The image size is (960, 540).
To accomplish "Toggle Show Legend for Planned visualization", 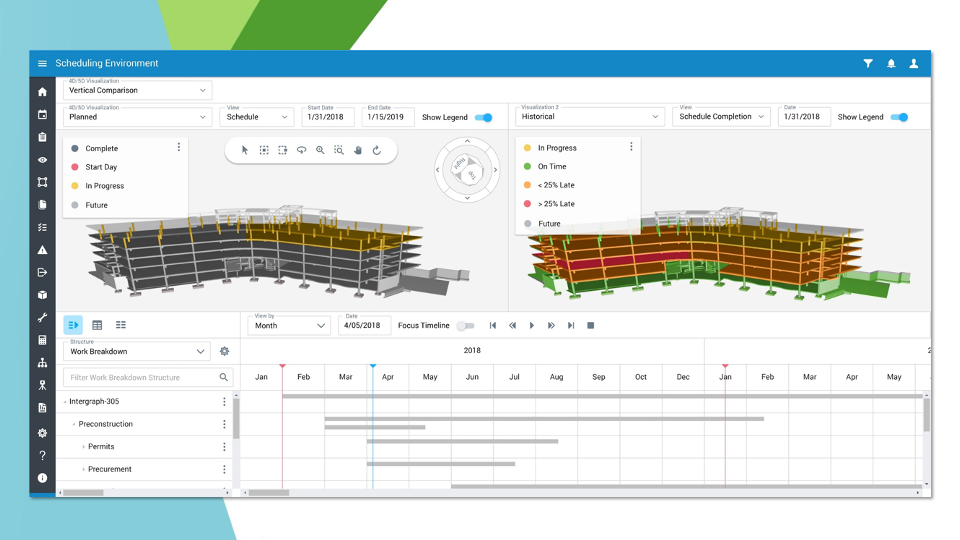I will [x=484, y=117].
